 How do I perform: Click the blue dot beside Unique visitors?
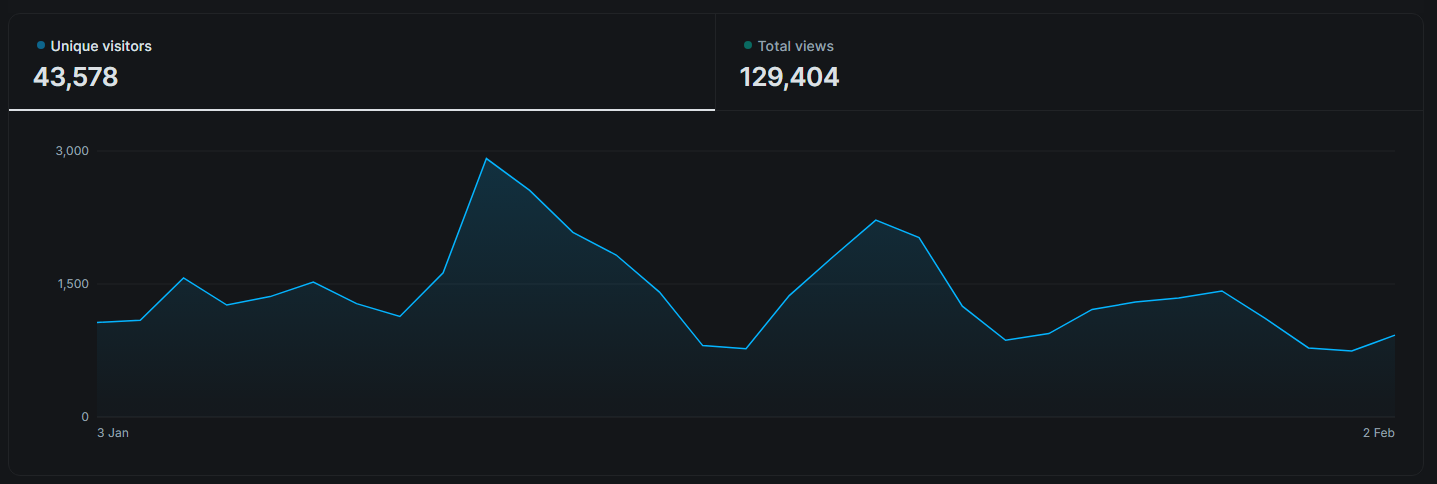[x=41, y=45]
